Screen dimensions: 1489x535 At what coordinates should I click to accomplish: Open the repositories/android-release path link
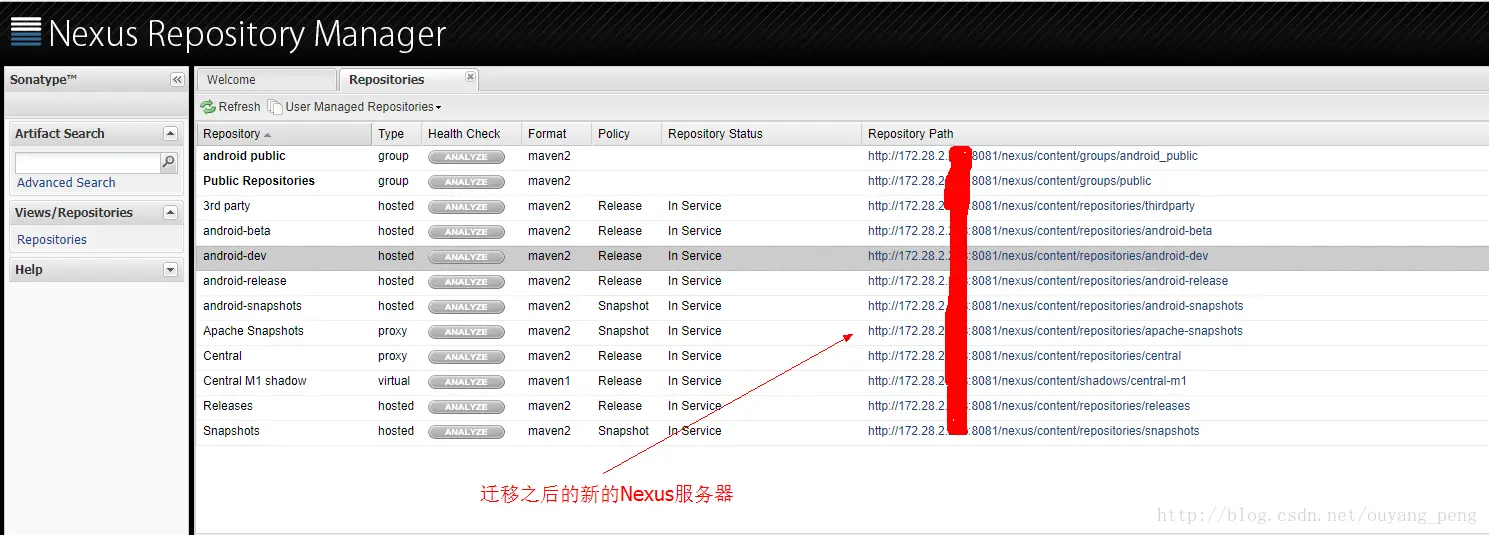click(x=1048, y=281)
